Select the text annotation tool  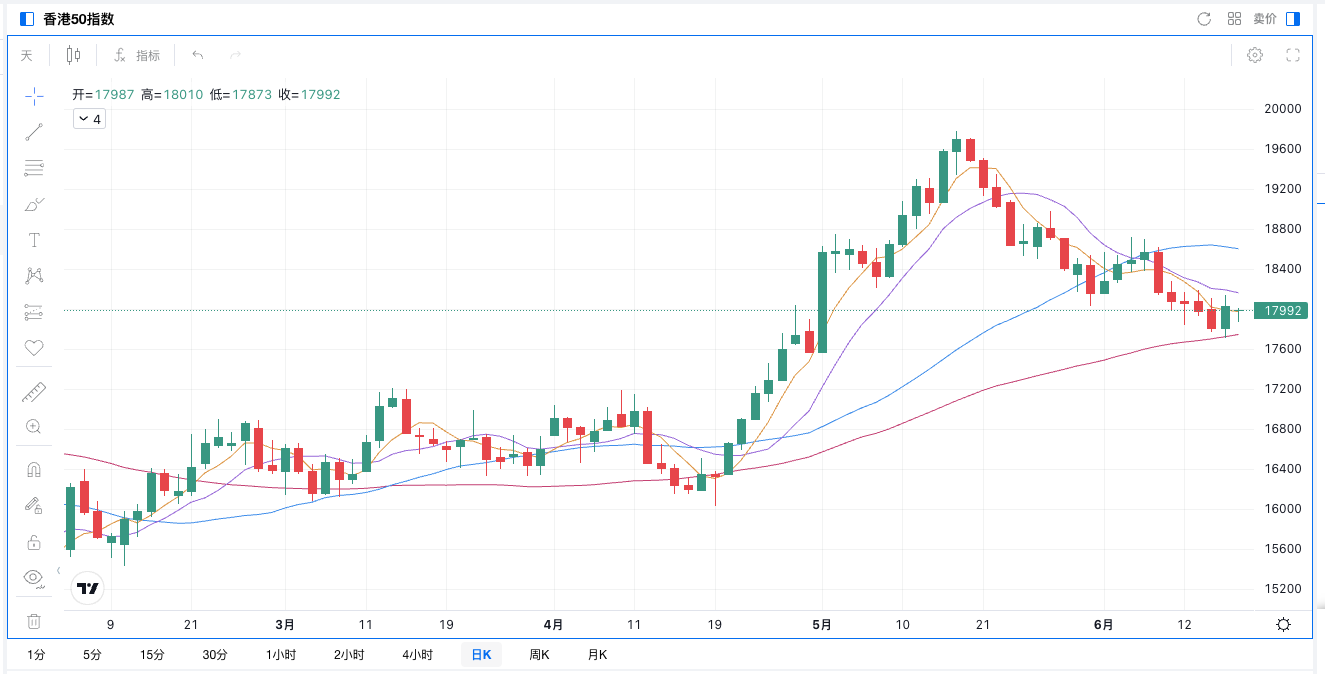coord(34,240)
